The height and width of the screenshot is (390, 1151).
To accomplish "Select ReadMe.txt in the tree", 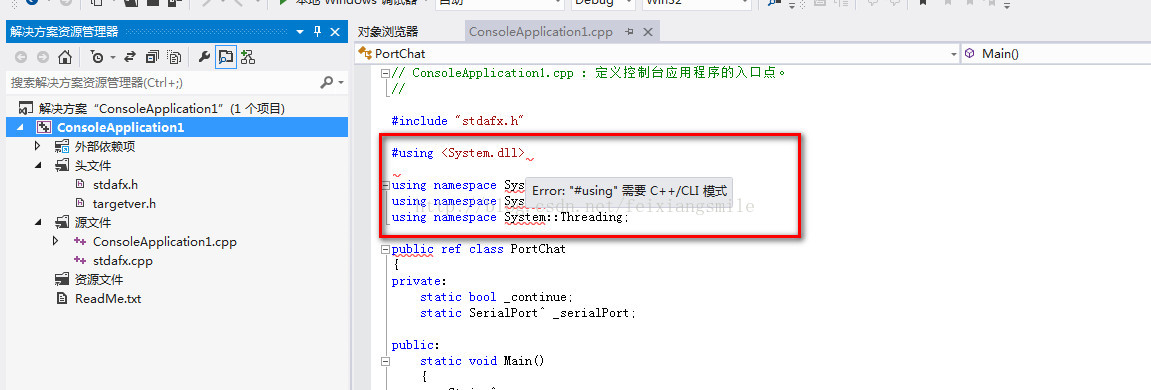I will tap(108, 299).
